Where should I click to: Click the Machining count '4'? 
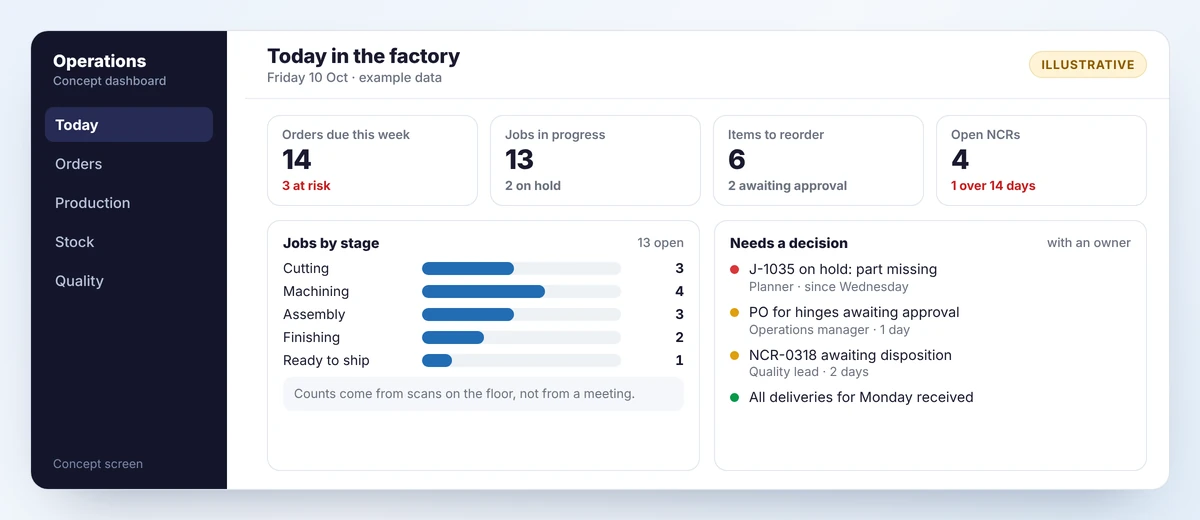680,292
